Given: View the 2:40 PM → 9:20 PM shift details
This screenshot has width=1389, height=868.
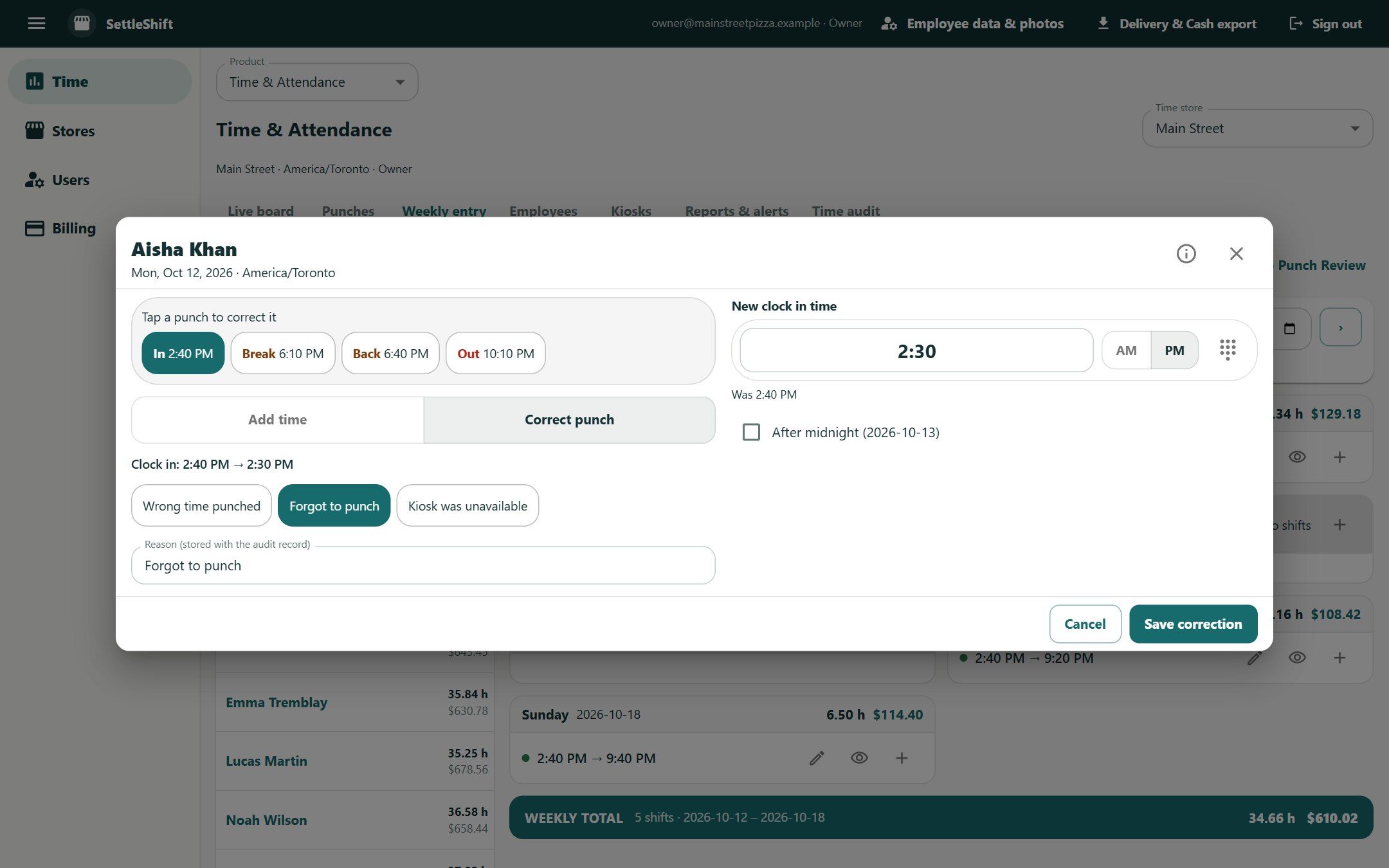Looking at the screenshot, I should point(1297,658).
